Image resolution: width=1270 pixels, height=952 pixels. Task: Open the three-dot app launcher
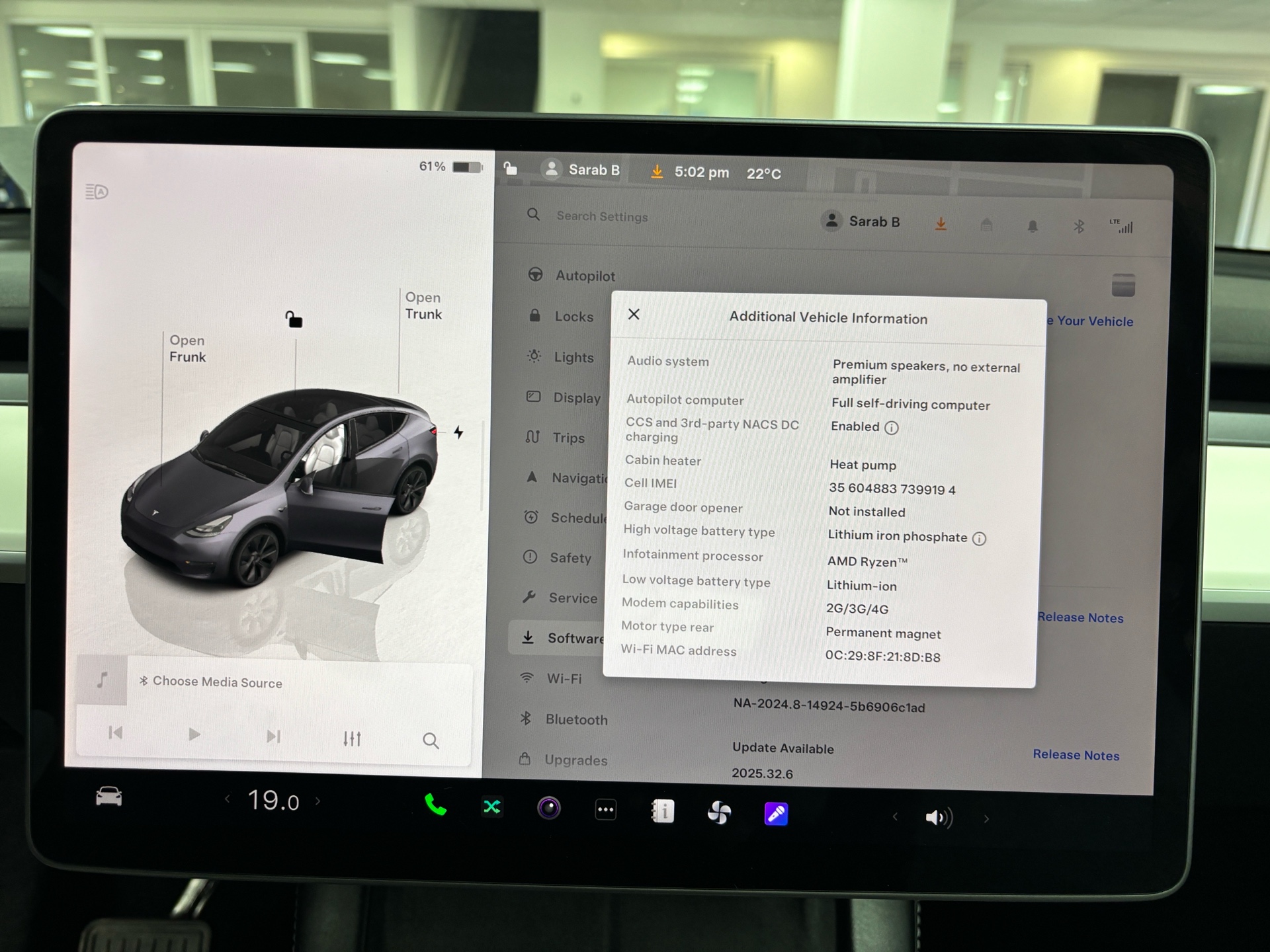point(605,809)
